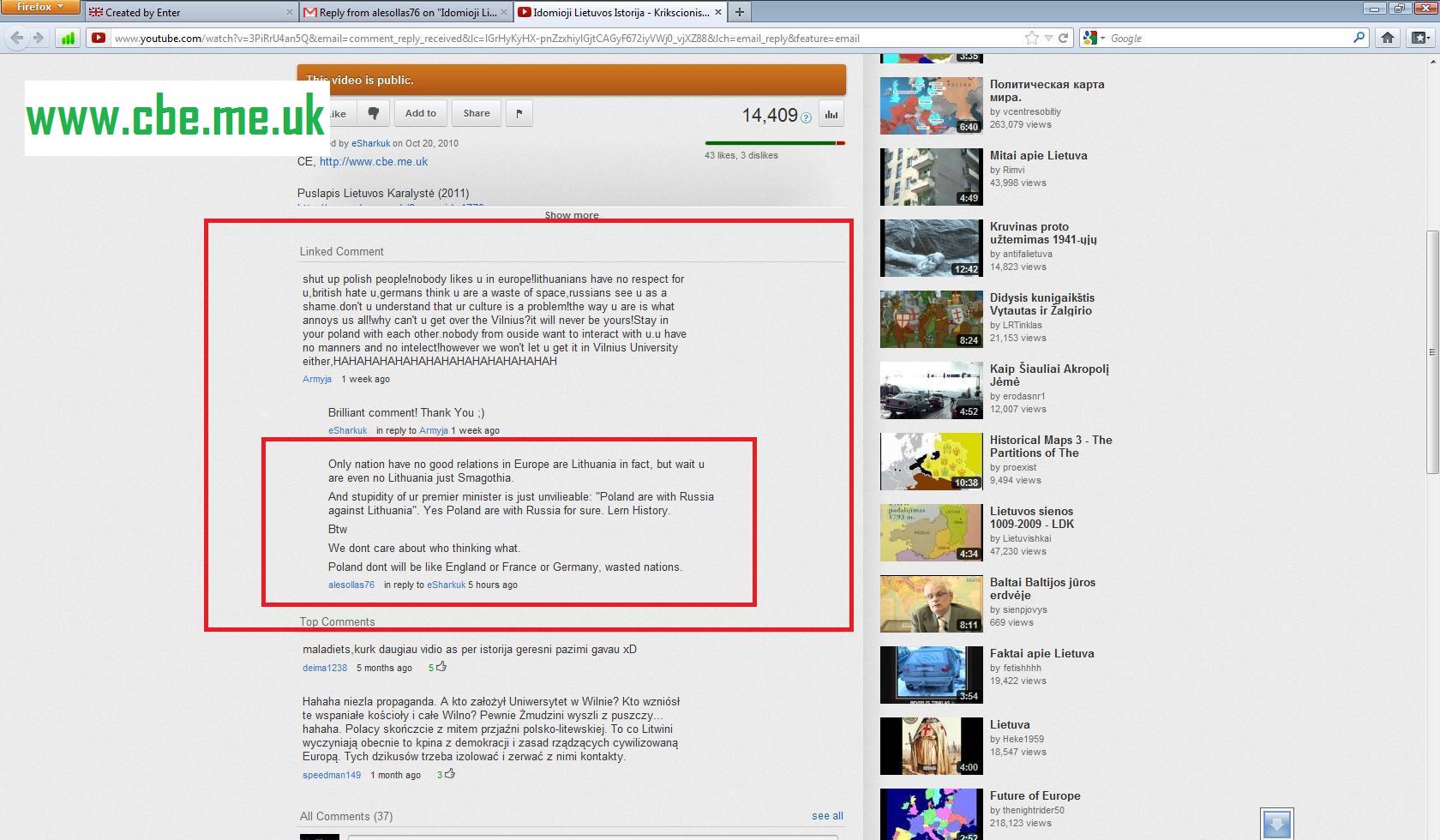1440x840 pixels.
Task: Thumb up deima1238's comment
Action: click(x=441, y=667)
